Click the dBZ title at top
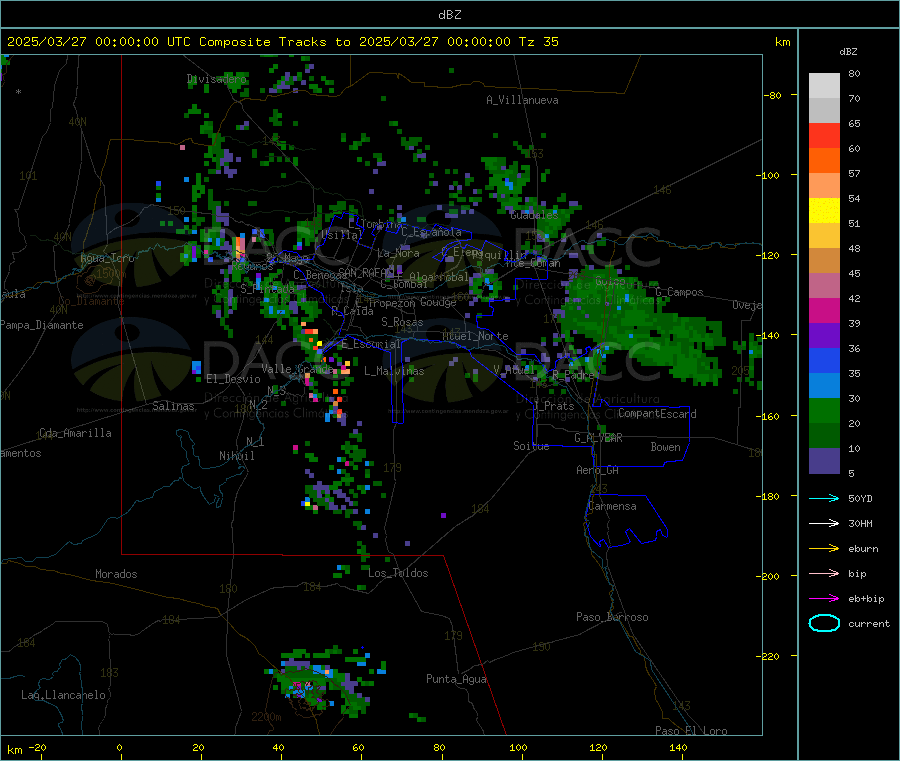The height and width of the screenshot is (761, 900). point(449,15)
